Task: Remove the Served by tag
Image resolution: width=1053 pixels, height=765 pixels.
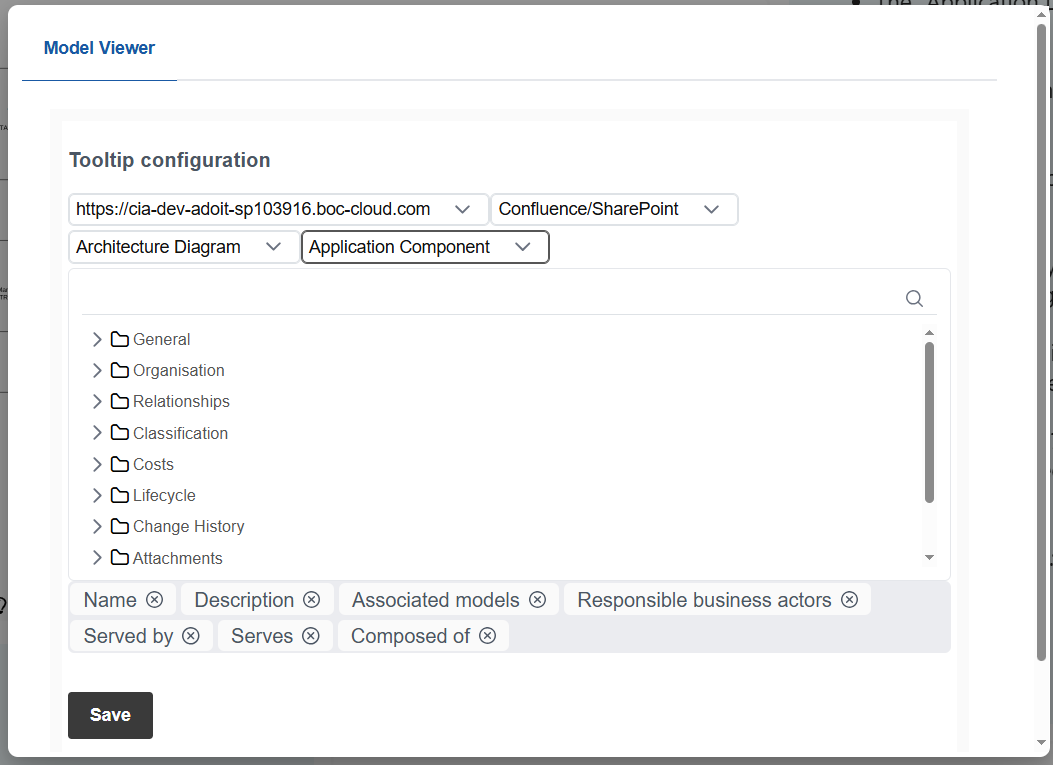Action: pos(191,636)
